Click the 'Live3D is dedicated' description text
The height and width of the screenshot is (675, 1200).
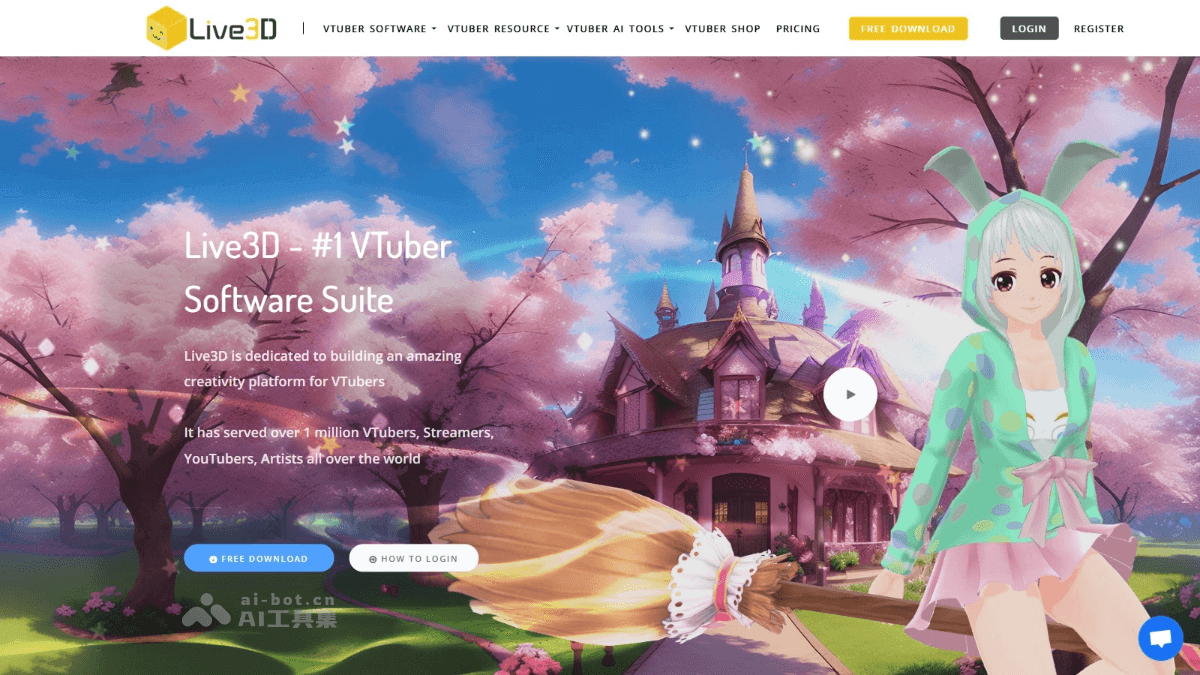tap(322, 368)
